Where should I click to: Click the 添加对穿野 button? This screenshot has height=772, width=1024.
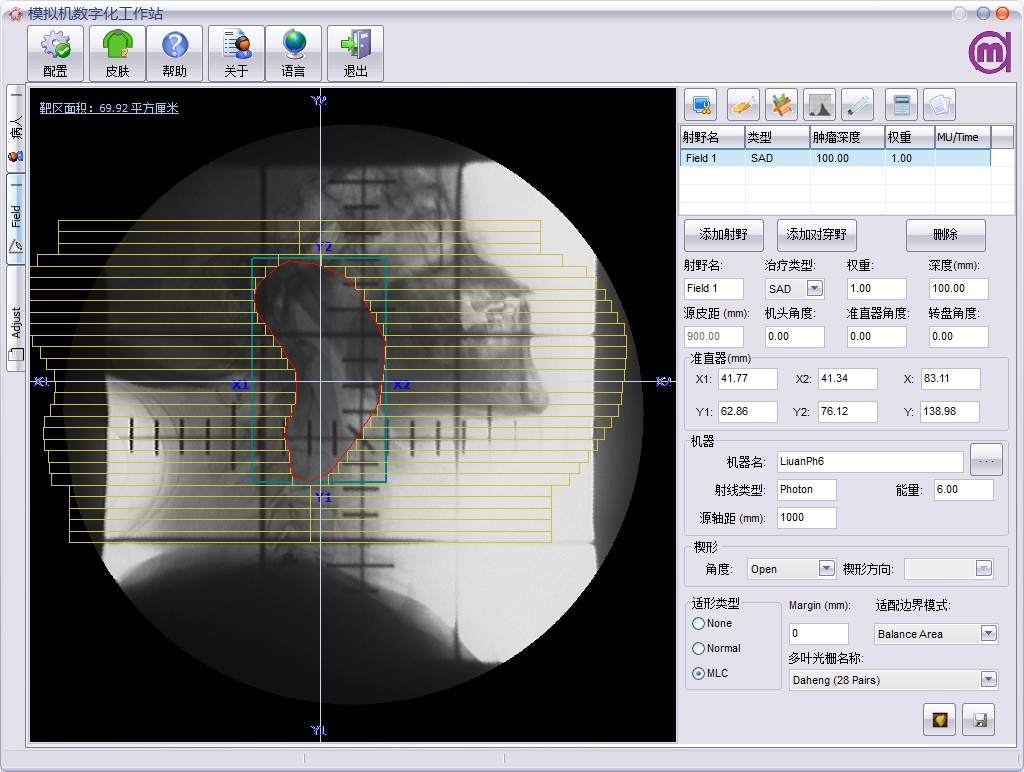(816, 234)
